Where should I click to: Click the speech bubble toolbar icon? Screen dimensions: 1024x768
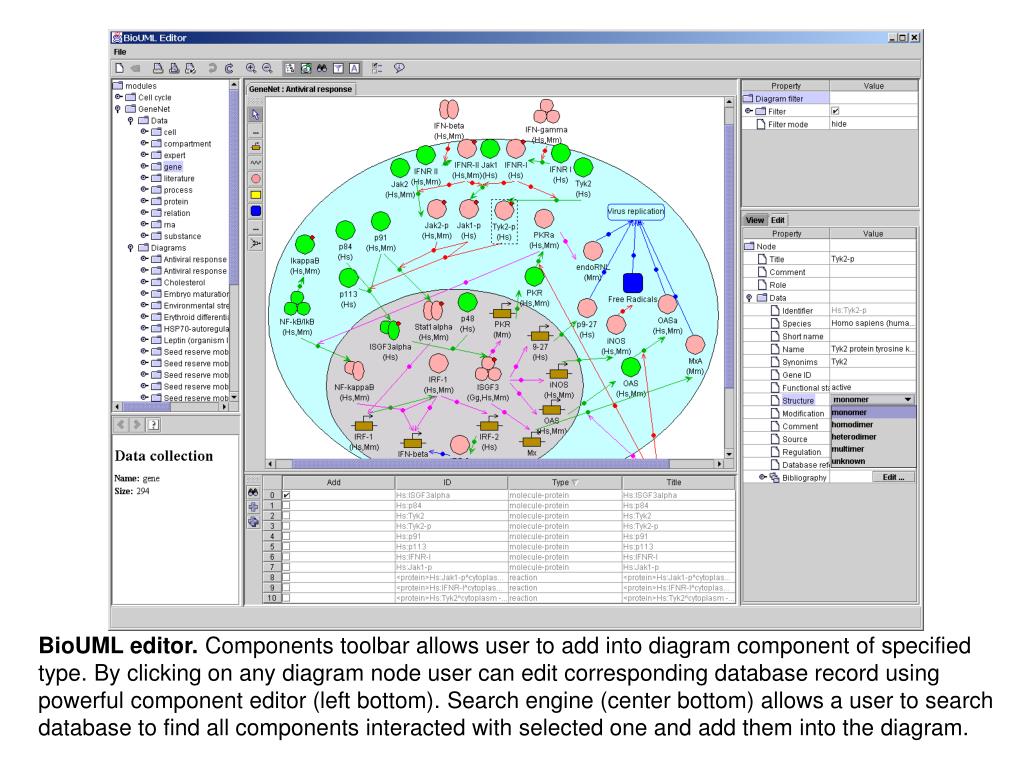(x=399, y=68)
